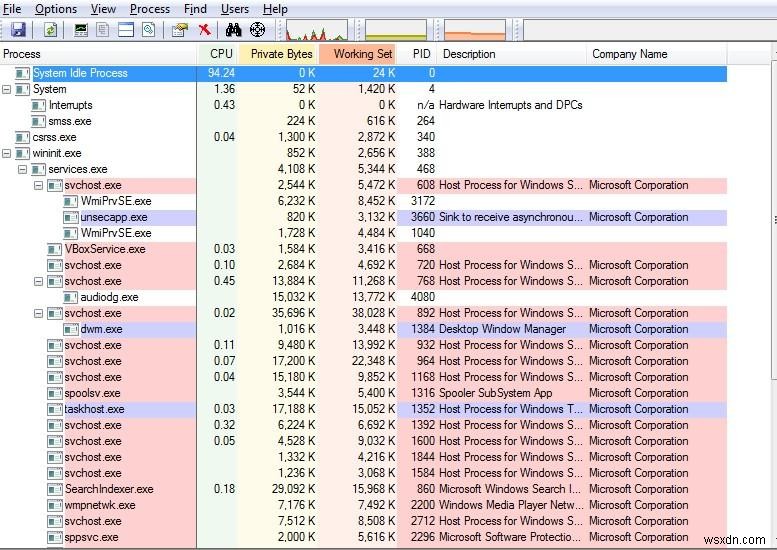The height and width of the screenshot is (550, 777).
Task: Collapse the svchost.exe PID 768 node
Action: pyautogui.click(x=38, y=281)
